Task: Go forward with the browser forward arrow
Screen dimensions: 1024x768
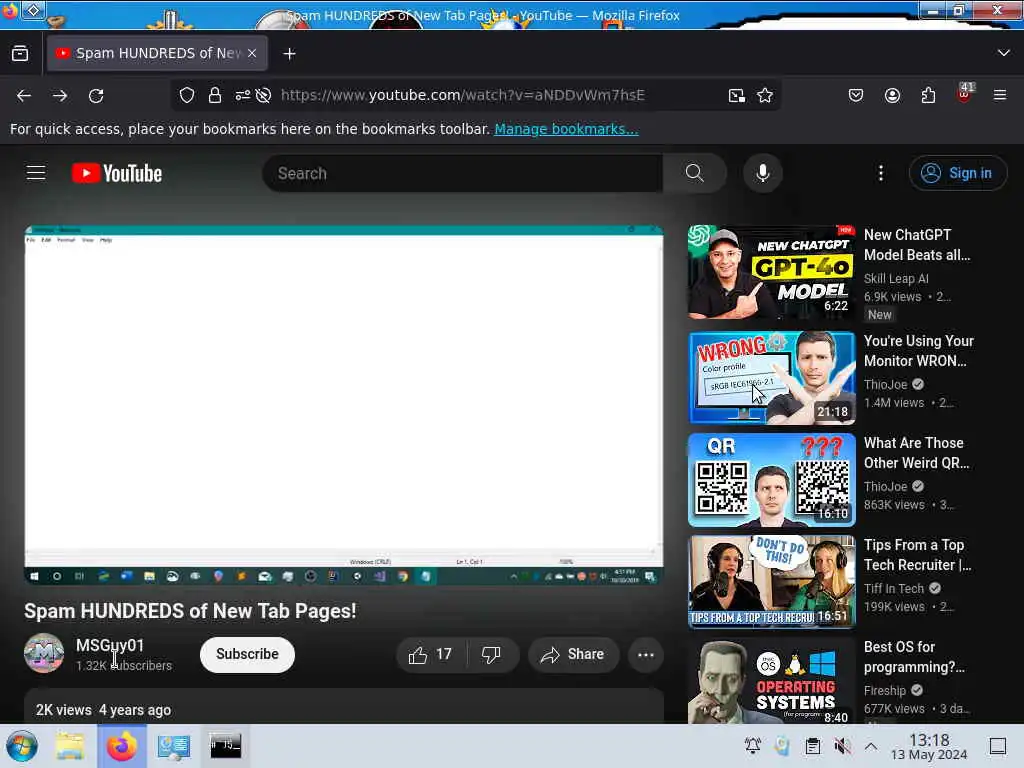Action: click(60, 96)
